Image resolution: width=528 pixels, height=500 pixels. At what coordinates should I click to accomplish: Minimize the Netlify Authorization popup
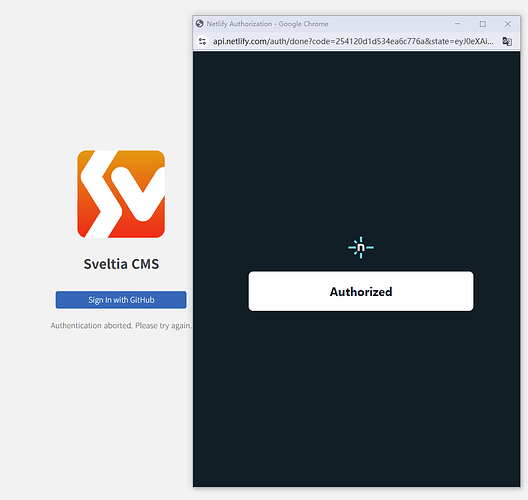click(457, 24)
